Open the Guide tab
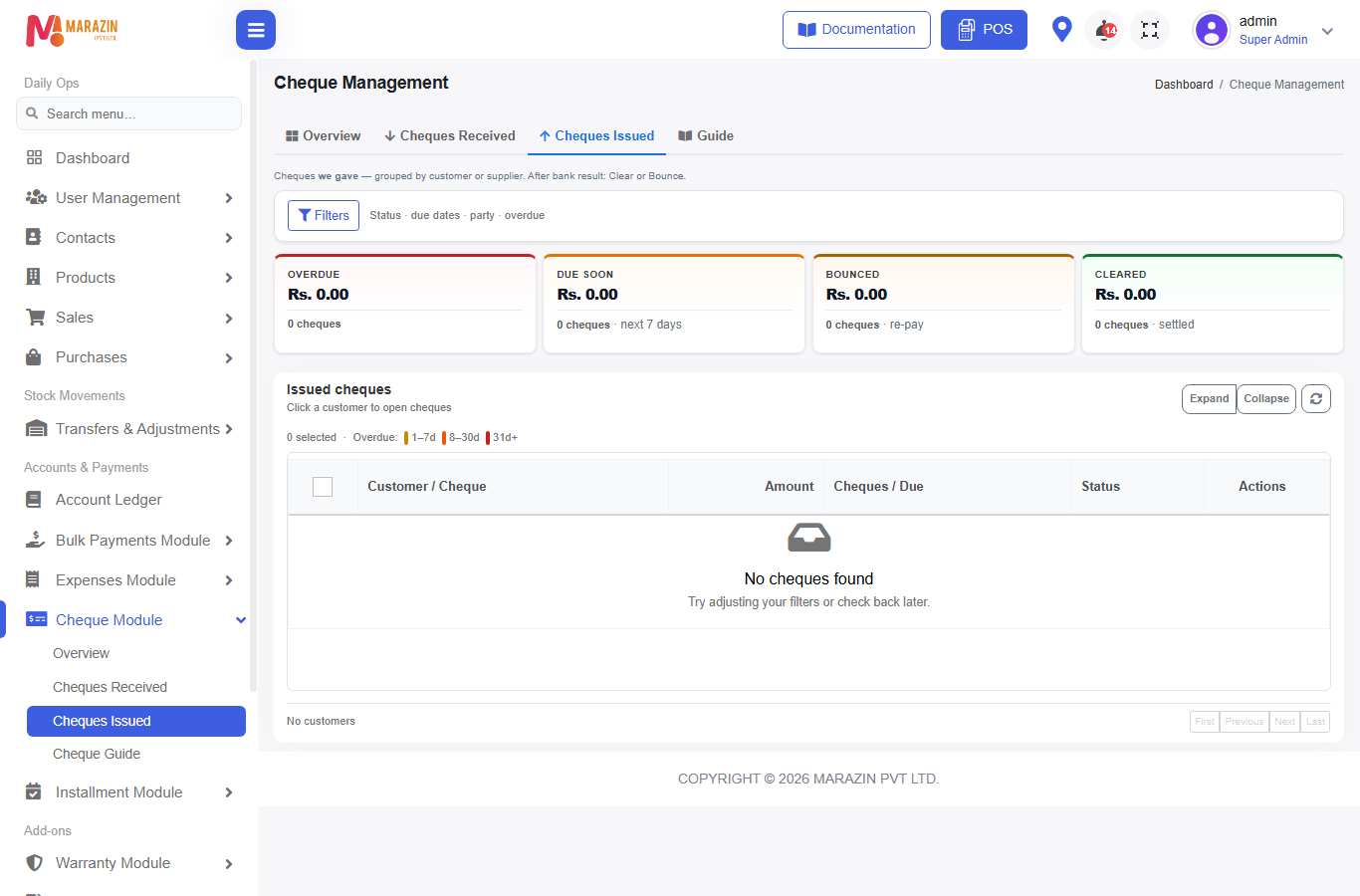Image resolution: width=1360 pixels, height=896 pixels. [x=706, y=136]
